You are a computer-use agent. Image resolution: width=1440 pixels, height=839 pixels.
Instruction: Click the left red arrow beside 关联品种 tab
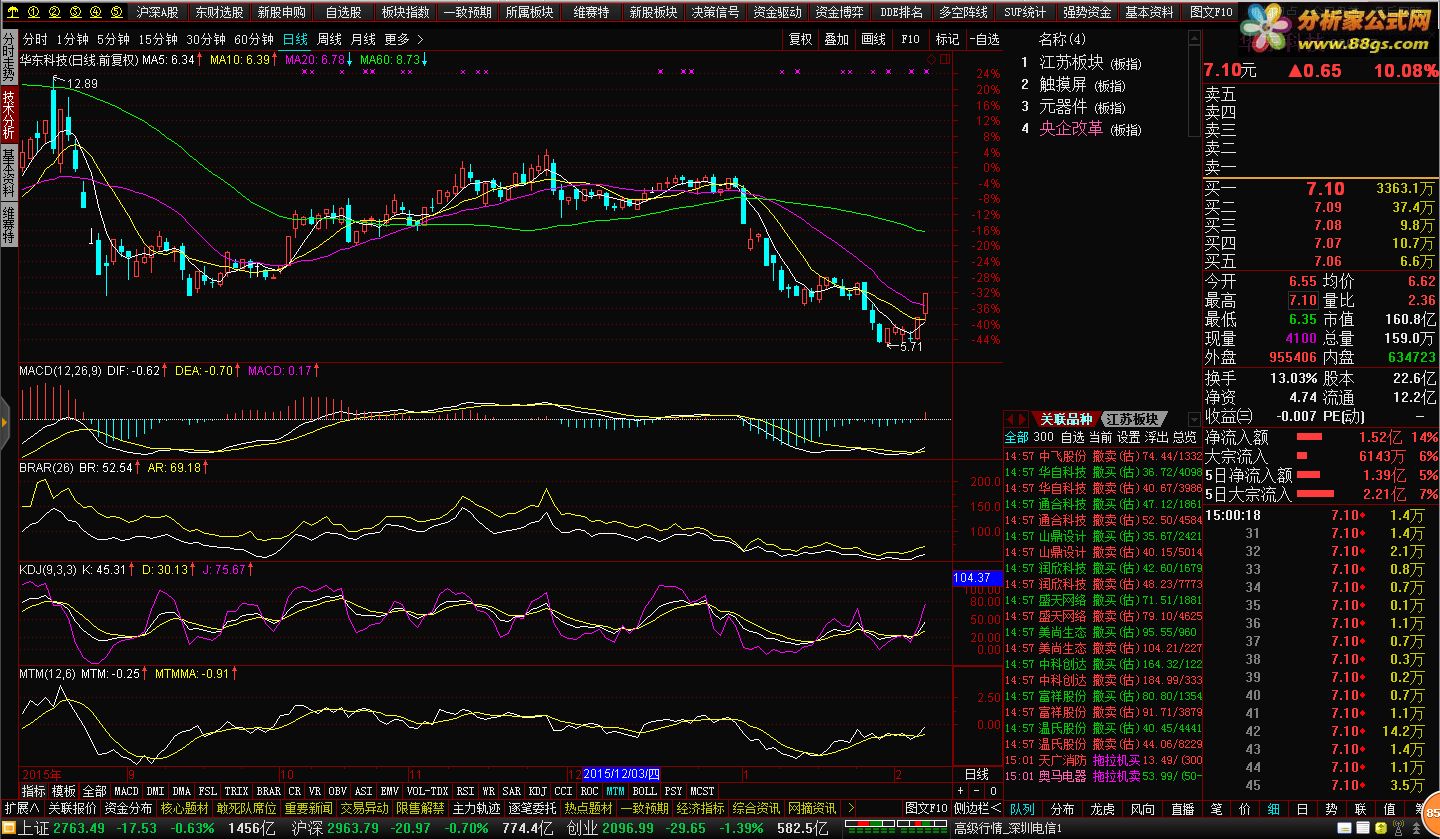click(x=1010, y=419)
